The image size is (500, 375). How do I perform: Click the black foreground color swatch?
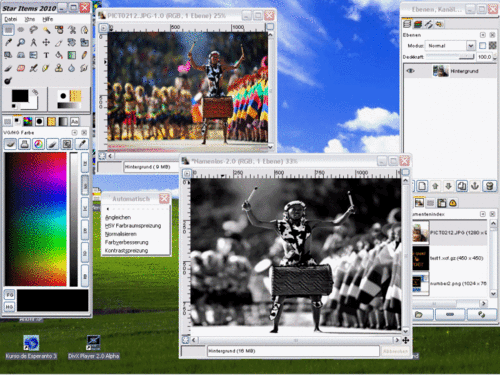tap(20, 96)
